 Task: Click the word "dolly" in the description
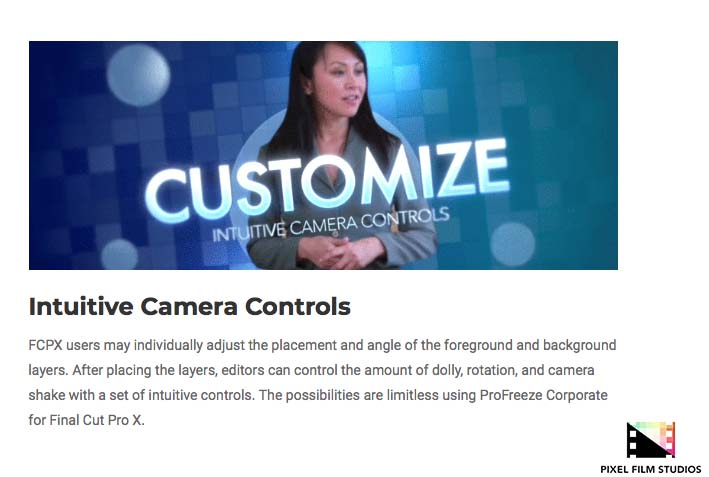[447, 370]
